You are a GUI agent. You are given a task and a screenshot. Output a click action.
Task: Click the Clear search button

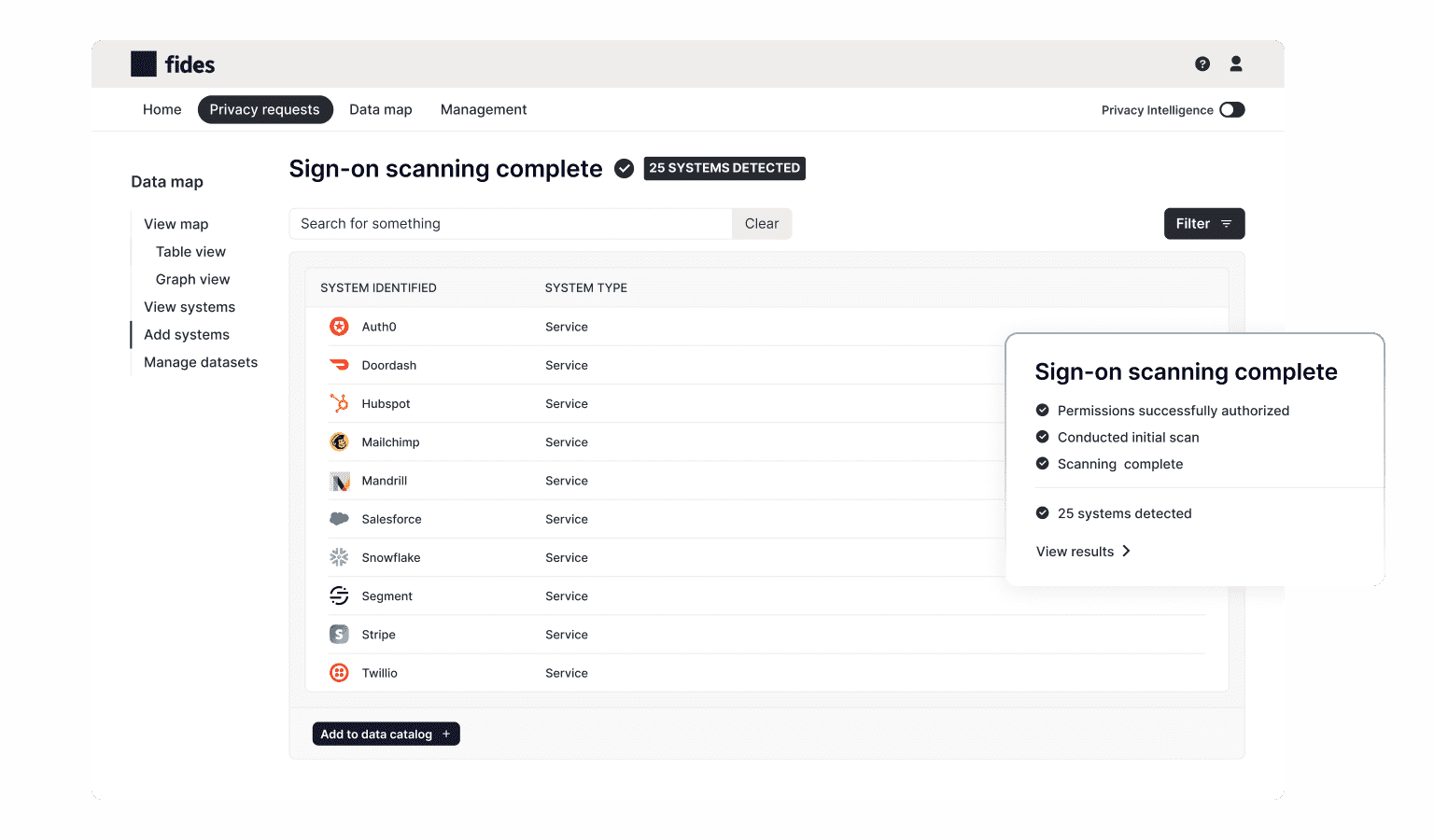coord(762,224)
